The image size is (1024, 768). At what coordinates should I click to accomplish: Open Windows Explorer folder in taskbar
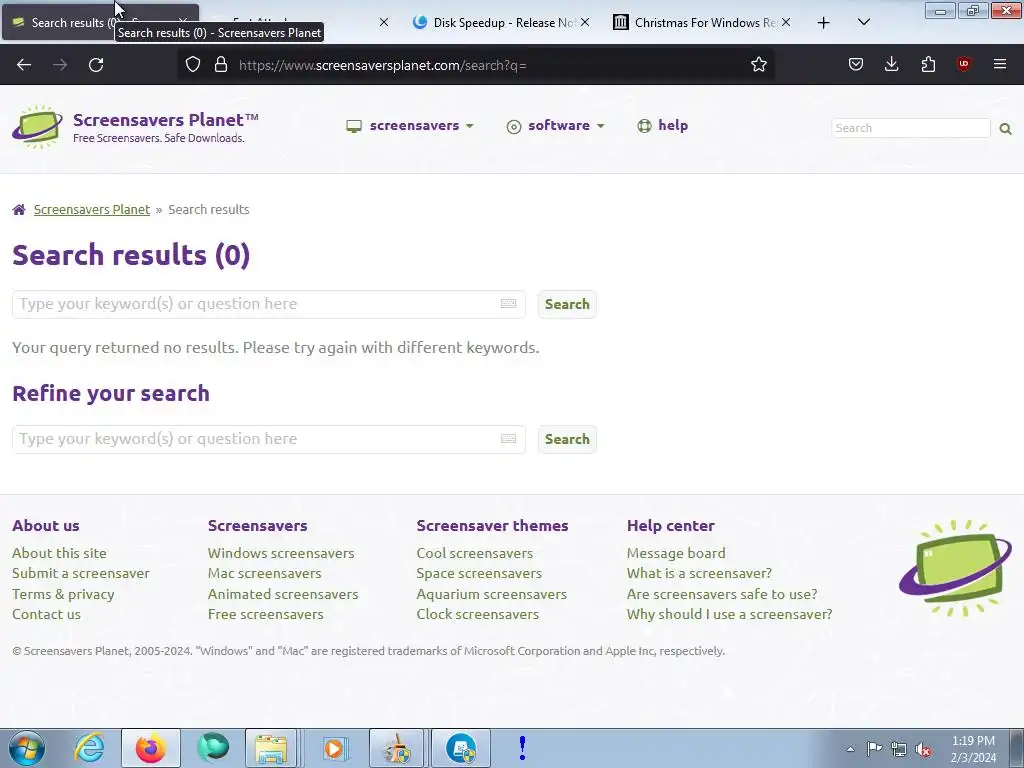coord(272,748)
